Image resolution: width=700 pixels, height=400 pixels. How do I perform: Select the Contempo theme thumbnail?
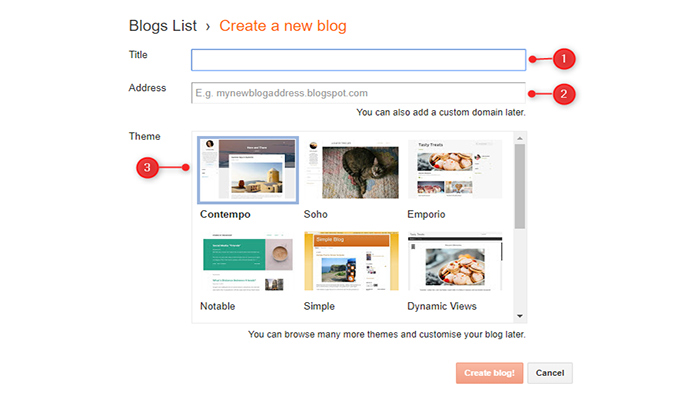tap(248, 170)
